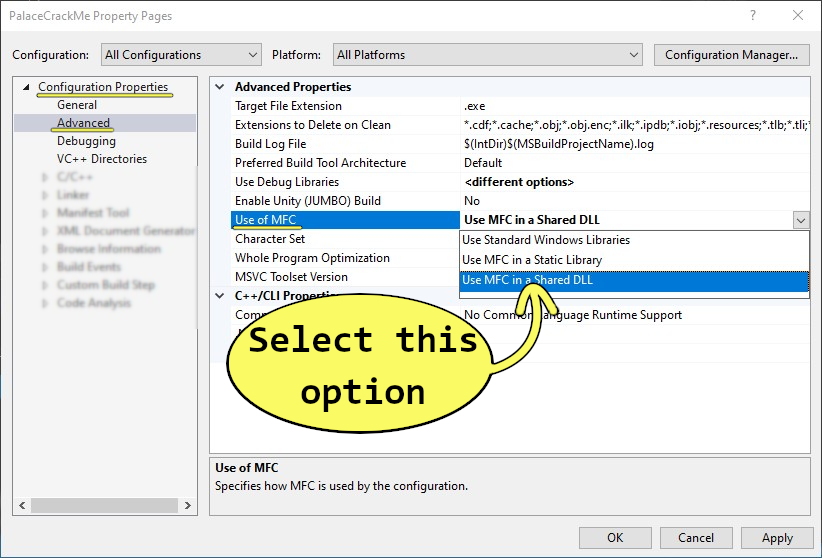Open the Platform dropdown

pyautogui.click(x=488, y=55)
